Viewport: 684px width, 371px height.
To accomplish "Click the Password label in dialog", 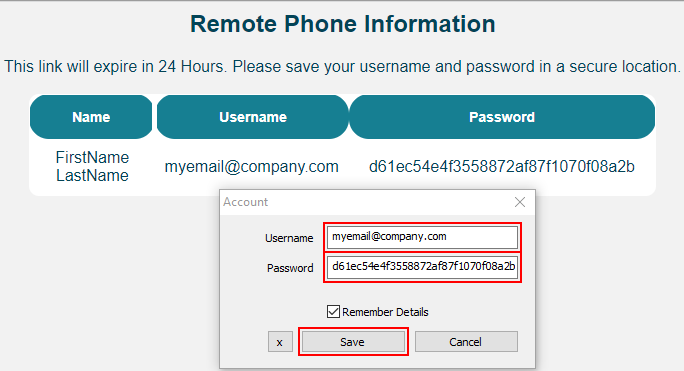I will pyautogui.click(x=290, y=268).
